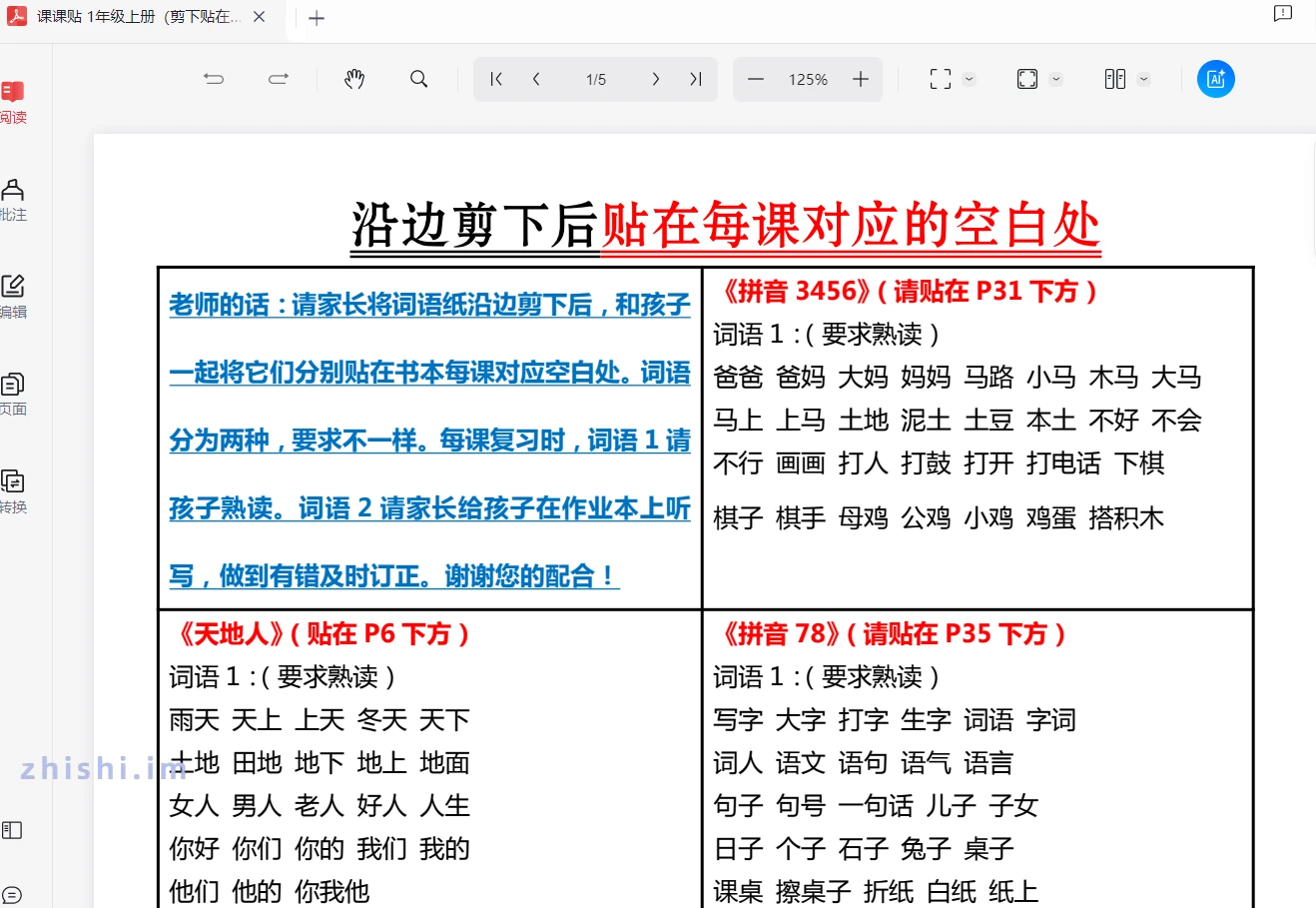
Task: Open the search magnifier tool
Action: 419,79
